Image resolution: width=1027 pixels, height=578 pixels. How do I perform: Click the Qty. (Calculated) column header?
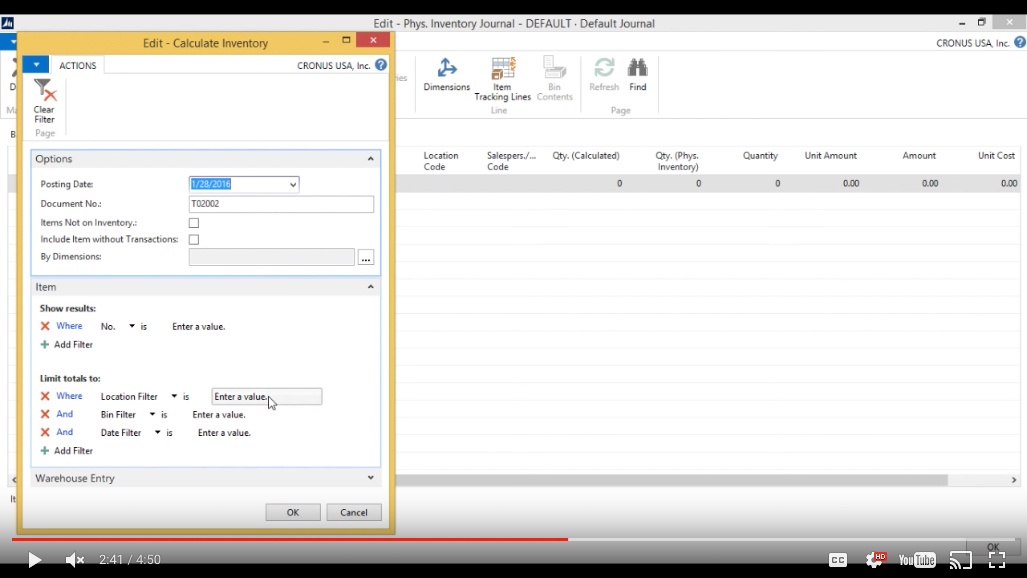(x=586, y=156)
